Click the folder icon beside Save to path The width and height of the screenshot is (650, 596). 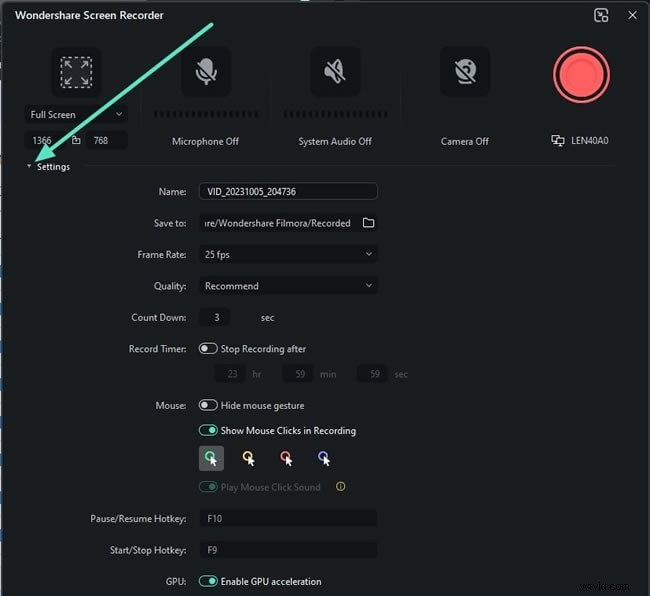pos(368,223)
